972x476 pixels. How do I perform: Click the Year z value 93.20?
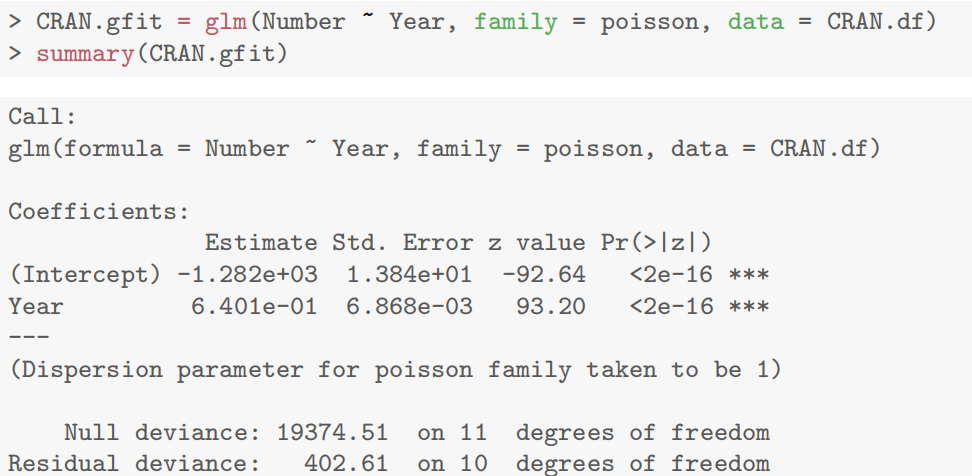(550, 306)
